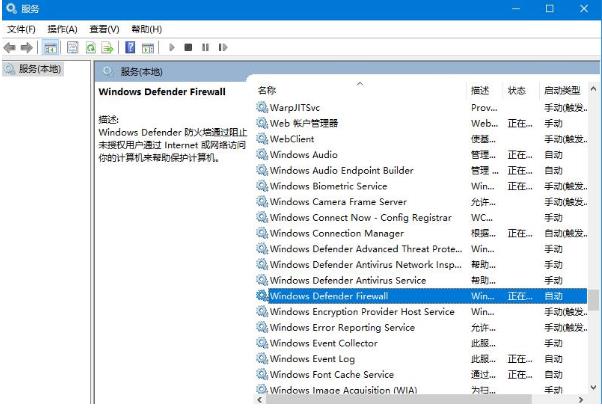Click the vertical scrollbar up arrow
This screenshot has height=411, width=602.
[594, 89]
